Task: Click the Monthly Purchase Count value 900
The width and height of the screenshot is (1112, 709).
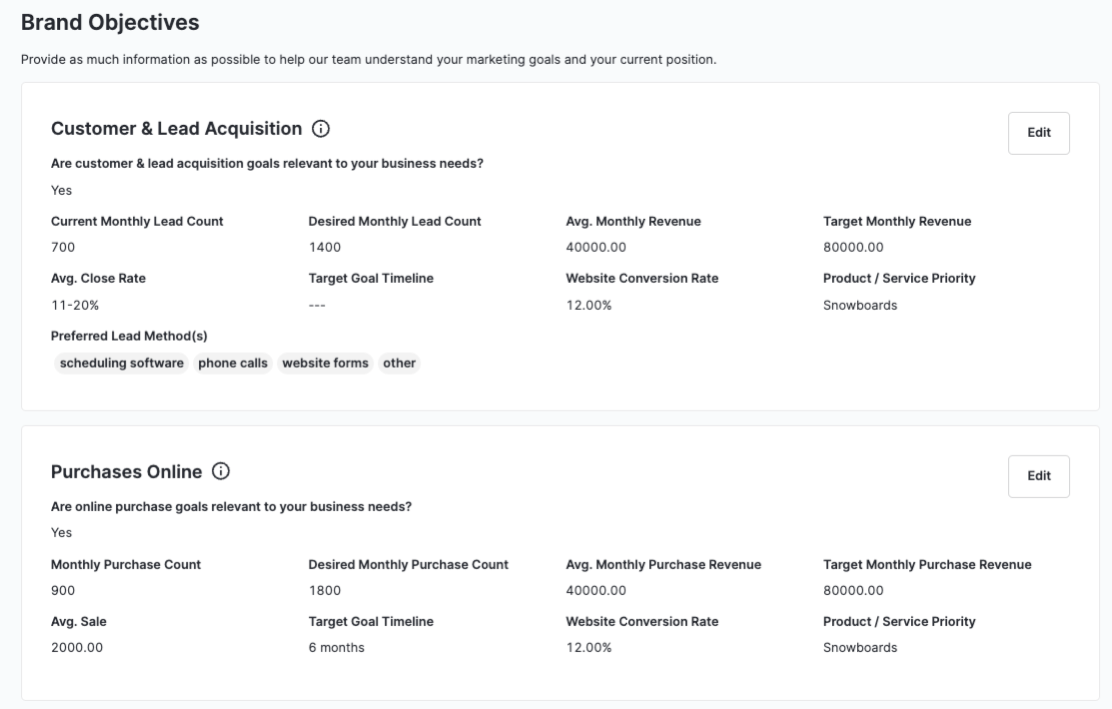Action: (x=63, y=590)
